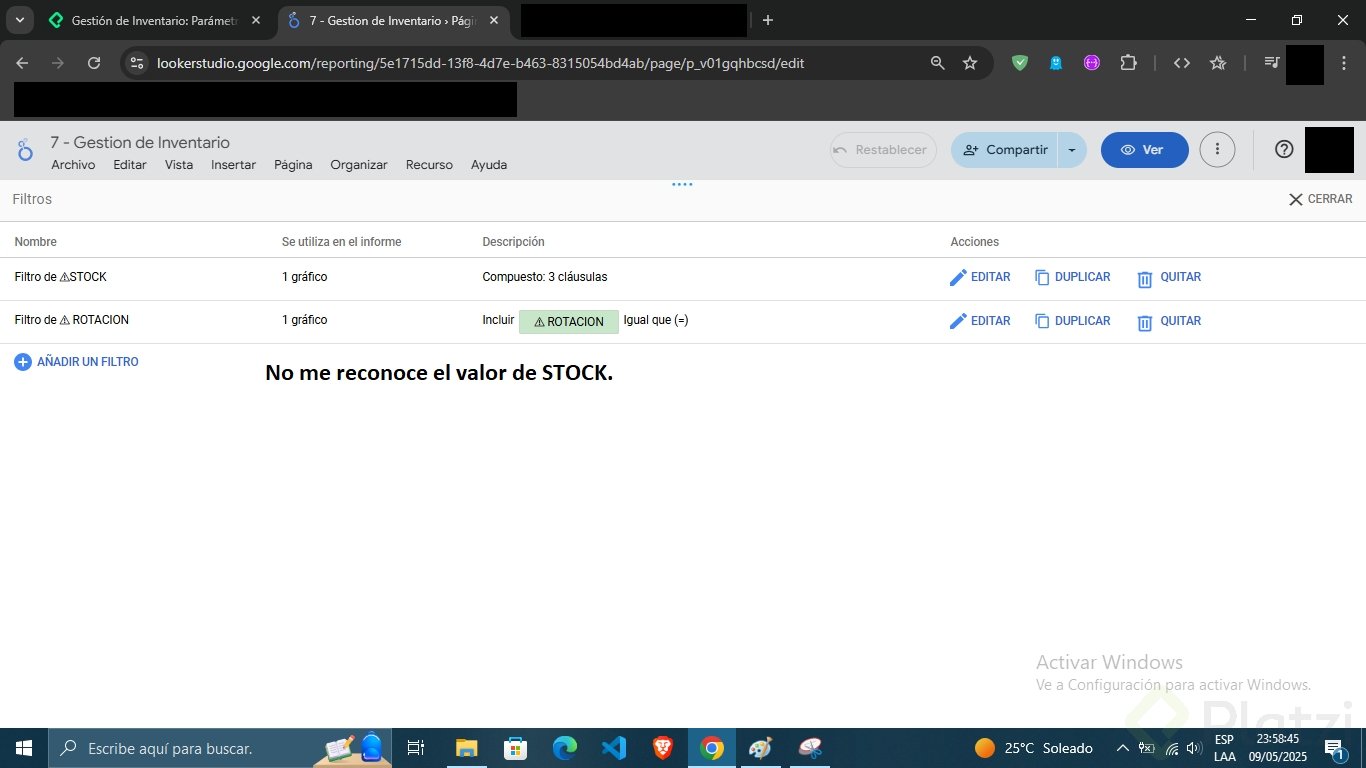
Task: Expand the Compartir dropdown arrow
Action: (x=1072, y=150)
